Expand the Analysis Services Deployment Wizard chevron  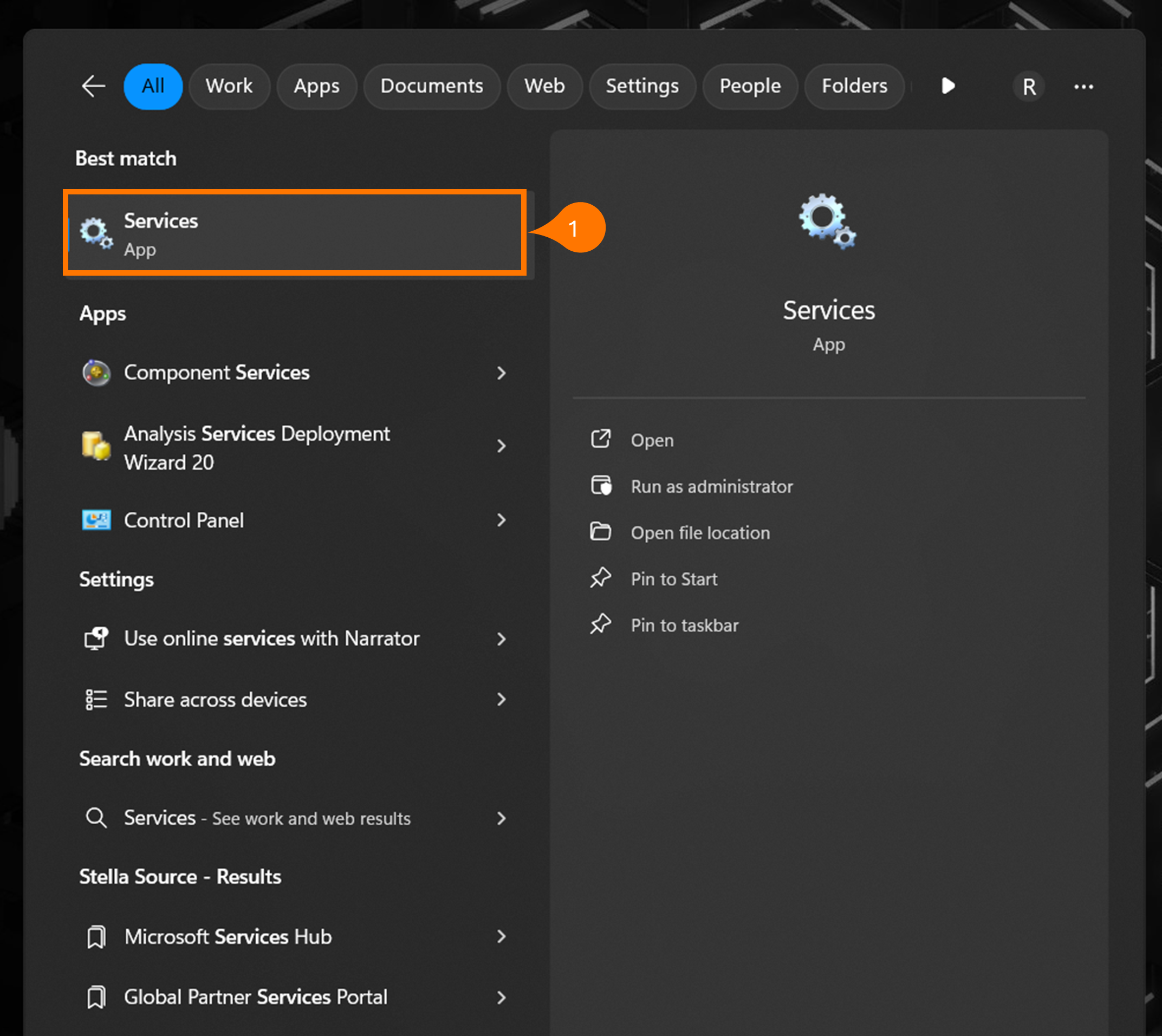[x=501, y=446]
